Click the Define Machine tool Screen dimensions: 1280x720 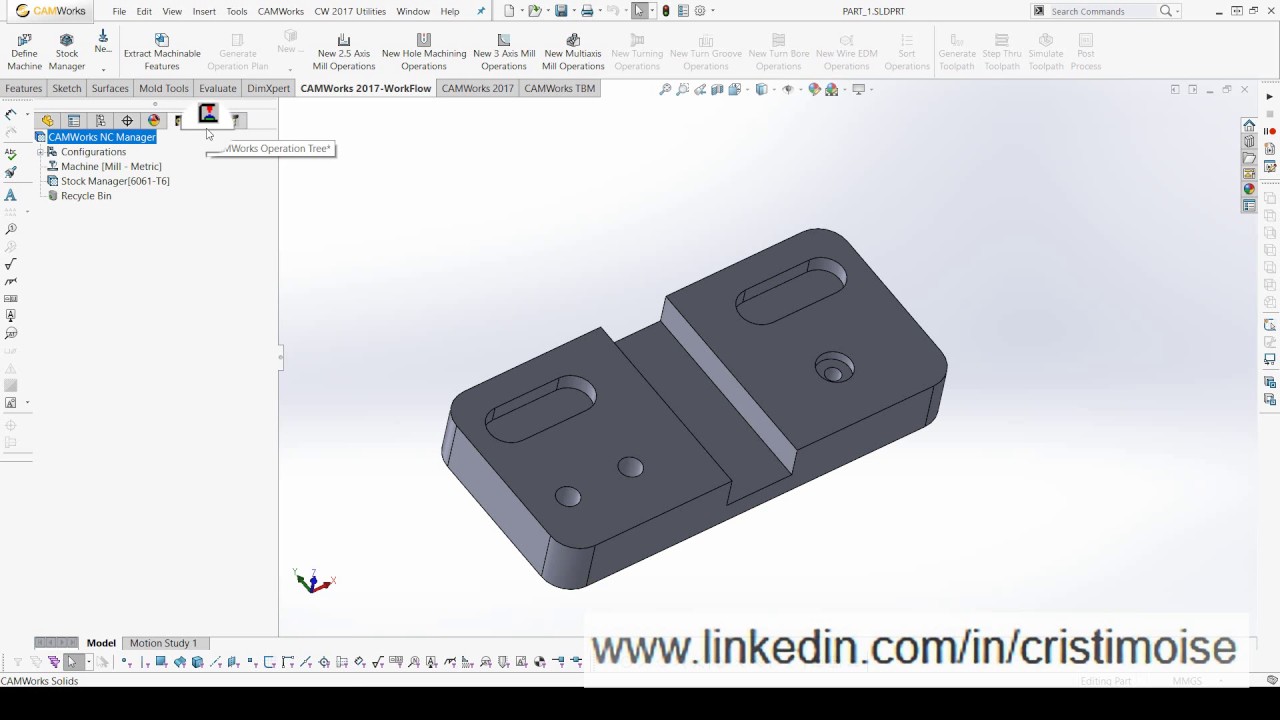(x=25, y=52)
